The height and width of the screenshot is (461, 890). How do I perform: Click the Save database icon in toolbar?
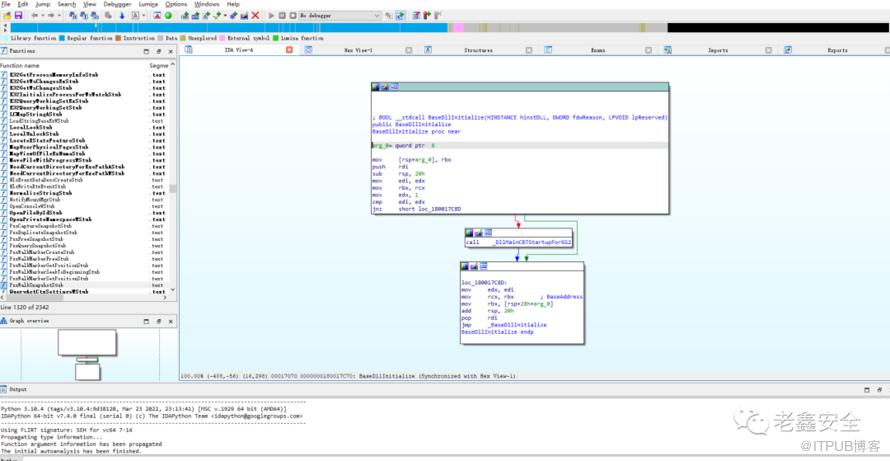pyautogui.click(x=18, y=16)
